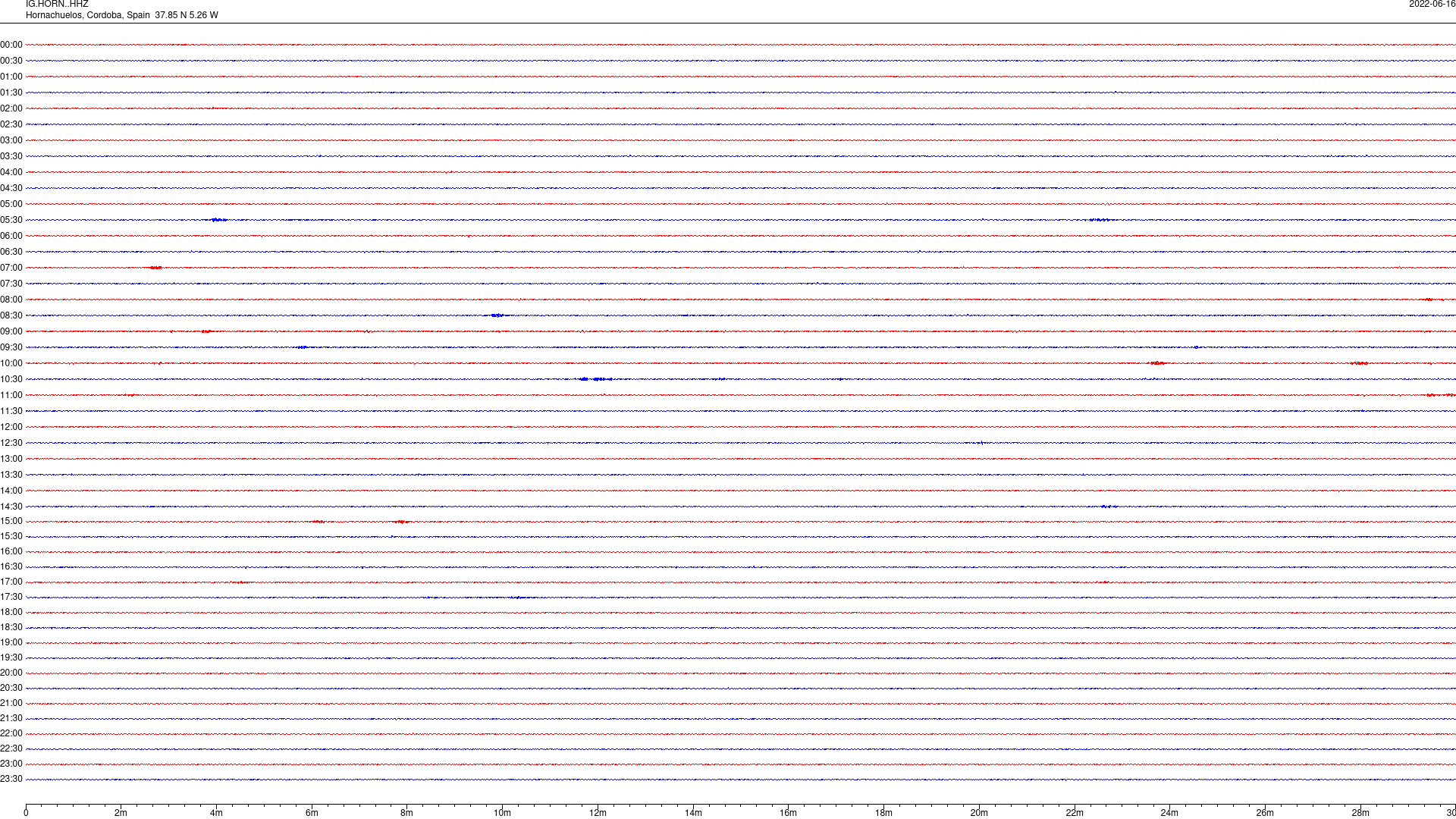Click the red burst on 10:00 trace near 28m
Viewport: 1456px width, 819px height.
(x=1359, y=363)
